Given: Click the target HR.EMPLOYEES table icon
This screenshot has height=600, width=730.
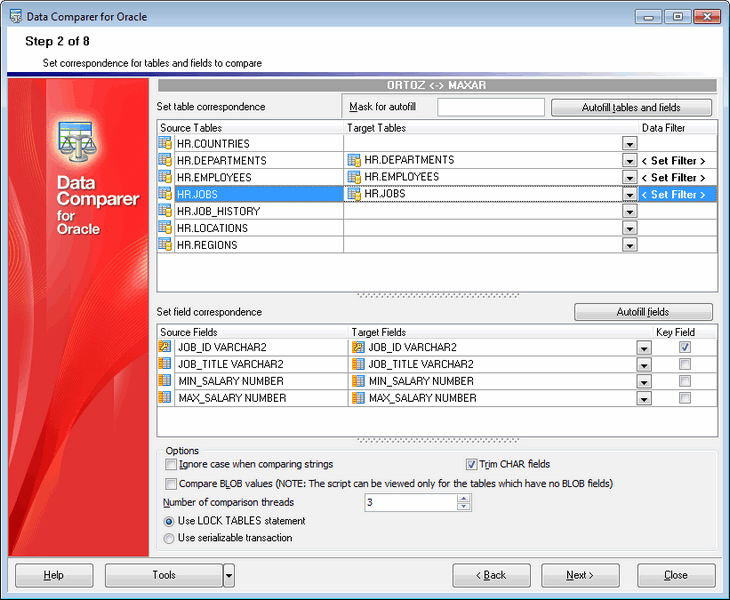Looking at the screenshot, I should pyautogui.click(x=354, y=177).
